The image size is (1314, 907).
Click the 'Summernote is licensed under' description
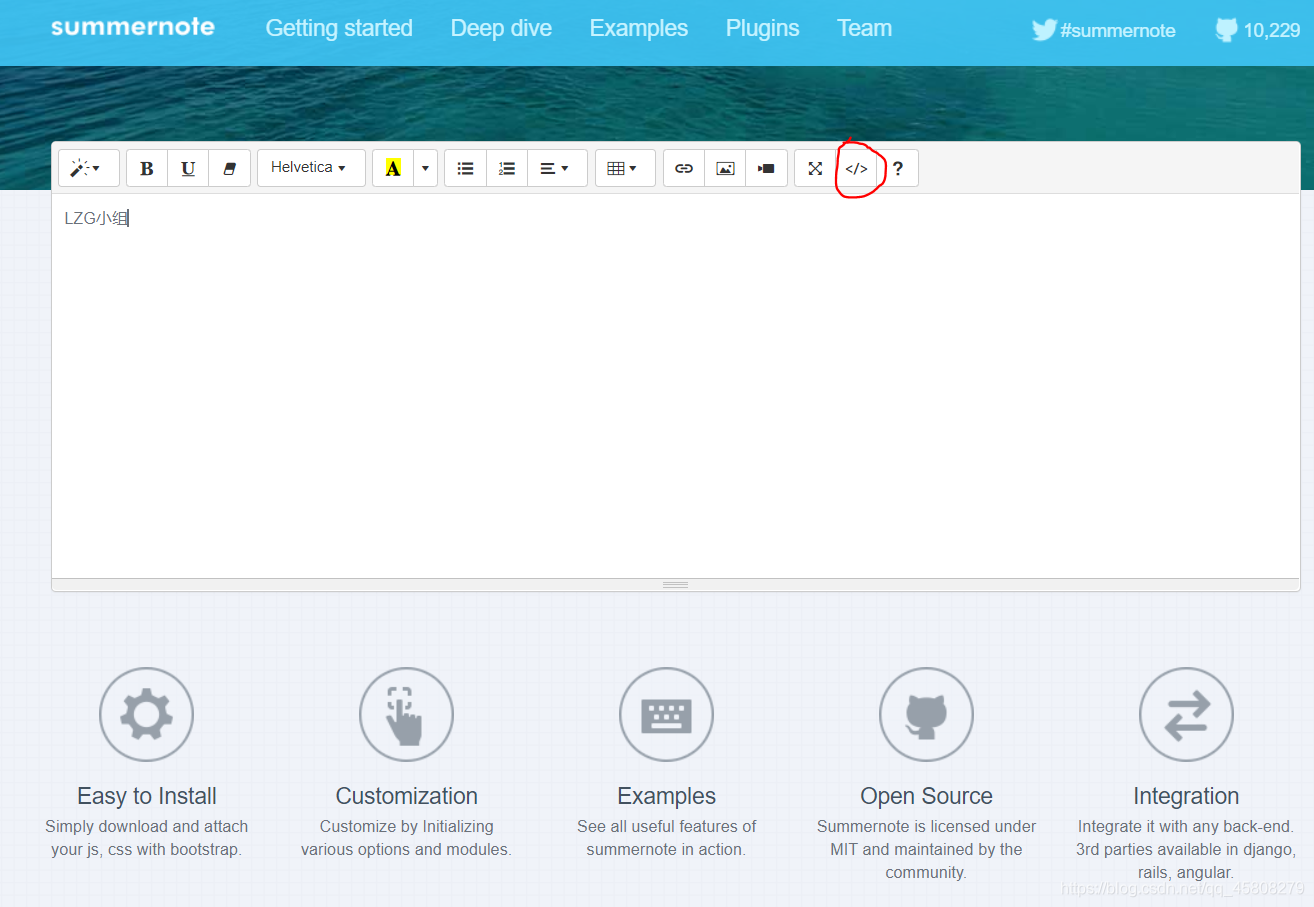pyautogui.click(x=927, y=849)
